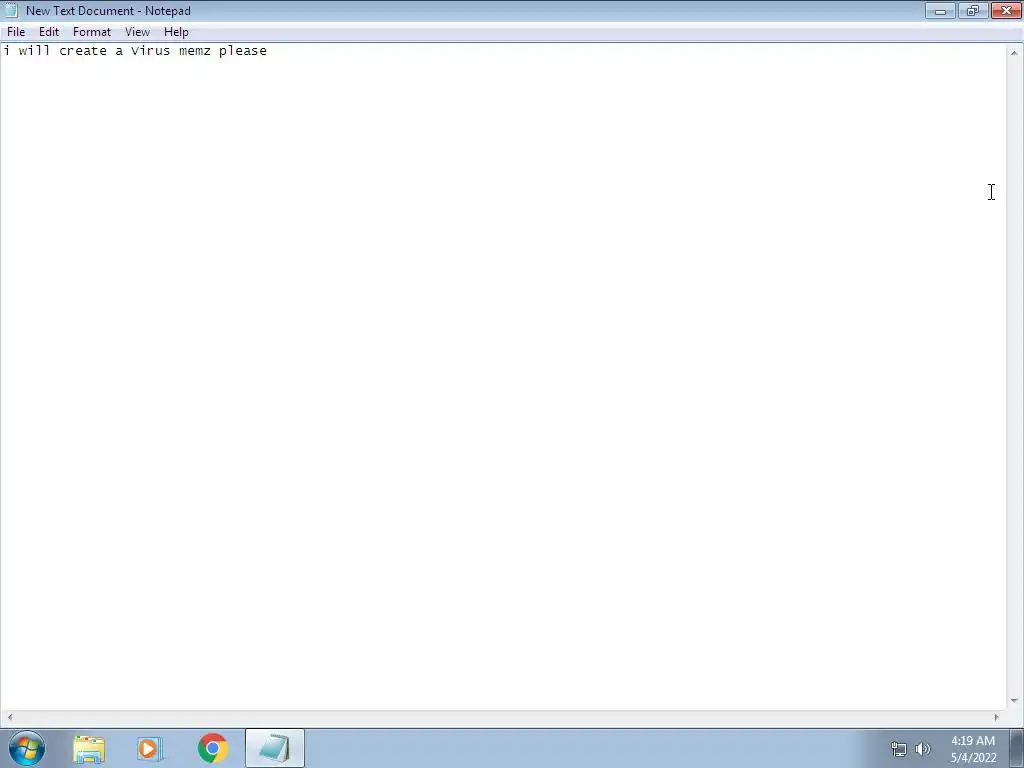Open the volume speaker tray icon

point(922,749)
